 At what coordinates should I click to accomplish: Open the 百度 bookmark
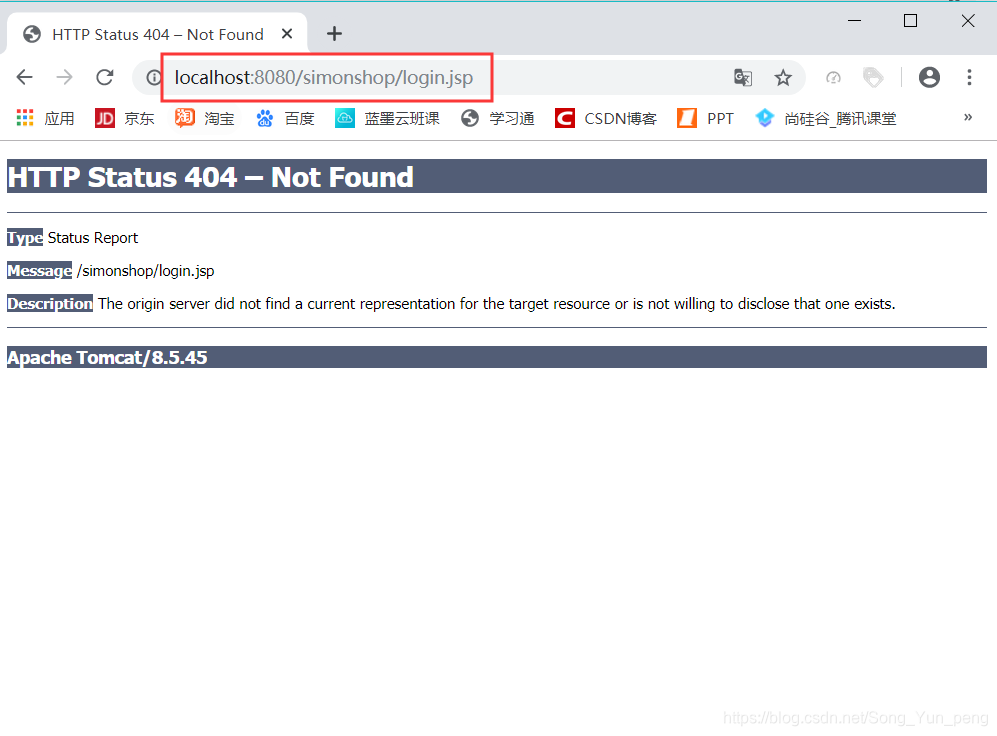coord(285,118)
